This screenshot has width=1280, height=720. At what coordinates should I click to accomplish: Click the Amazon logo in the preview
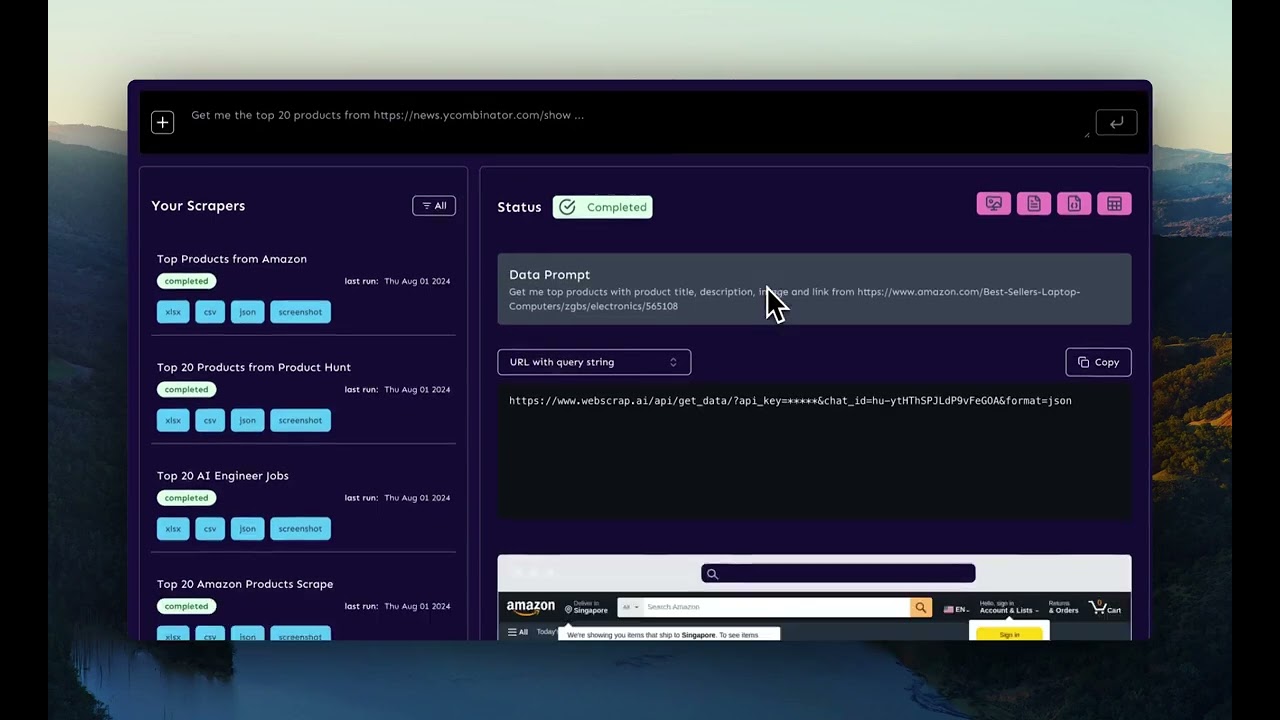coord(530,607)
